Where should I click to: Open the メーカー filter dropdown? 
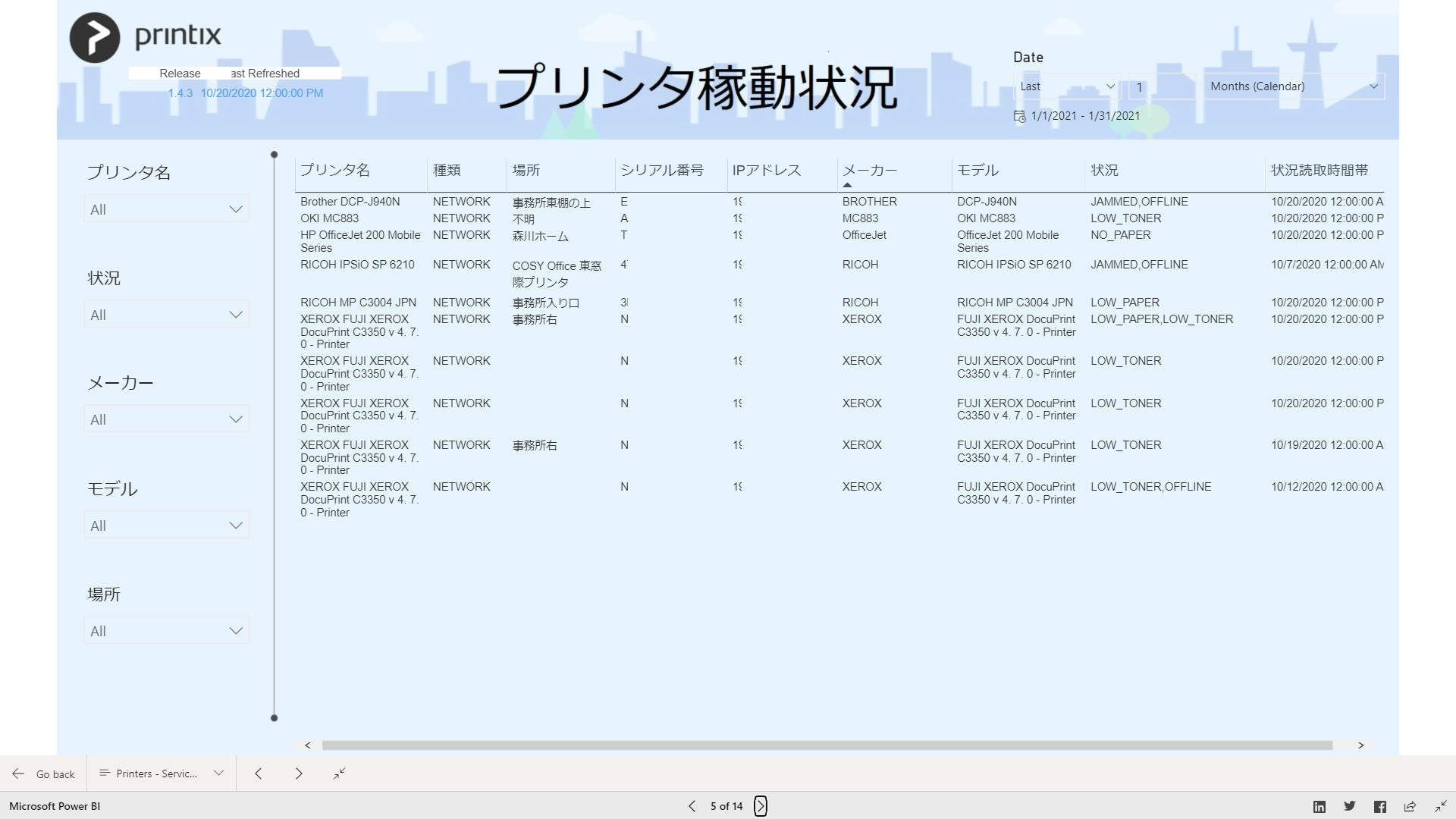[167, 419]
